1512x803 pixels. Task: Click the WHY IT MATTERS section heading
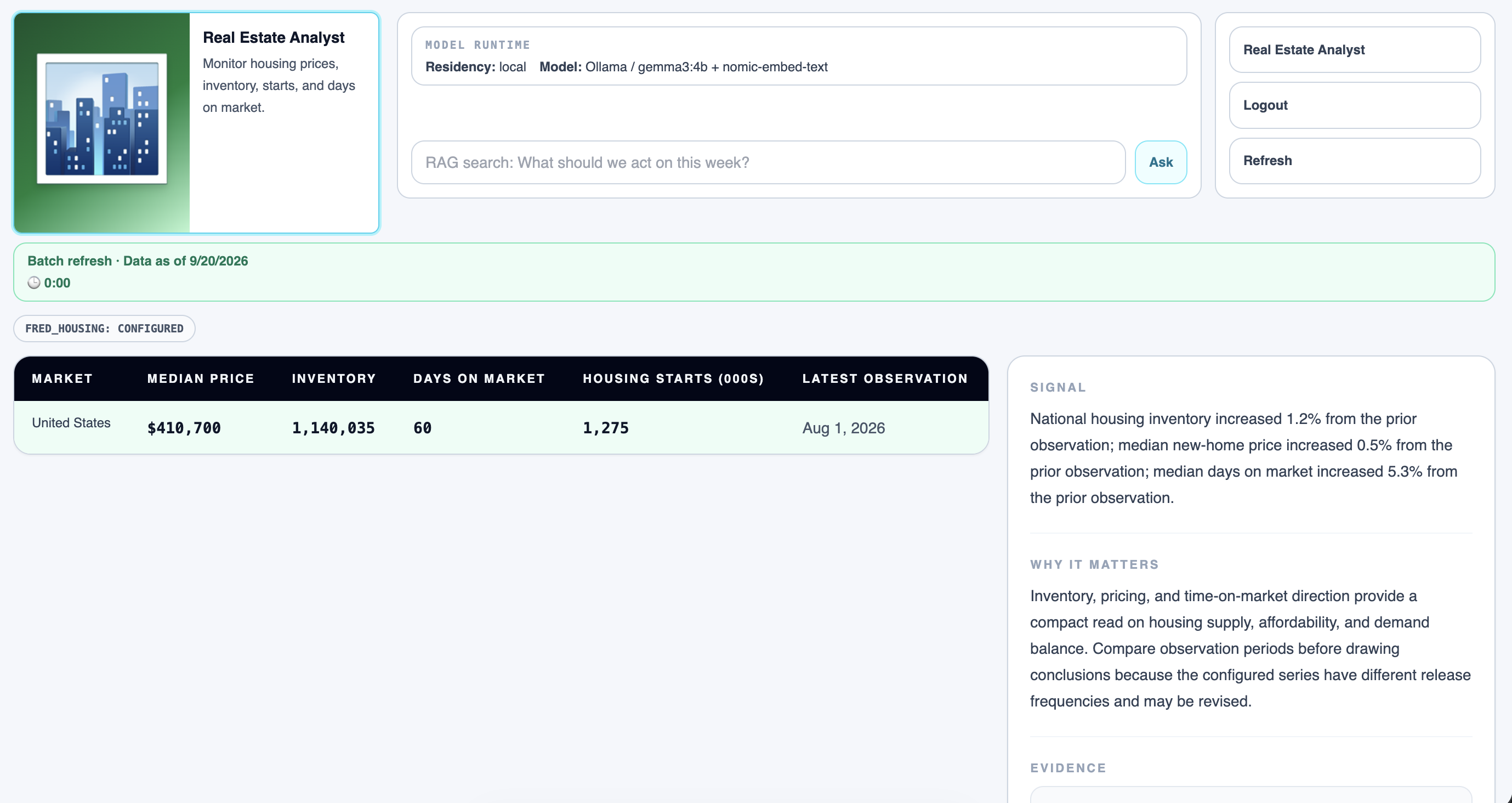(x=1095, y=564)
